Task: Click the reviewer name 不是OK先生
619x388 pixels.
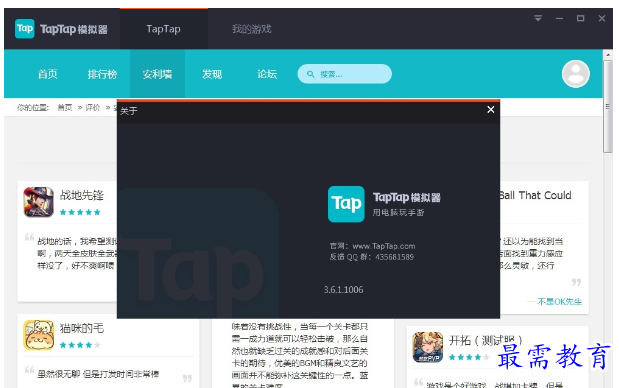Action: (x=560, y=302)
